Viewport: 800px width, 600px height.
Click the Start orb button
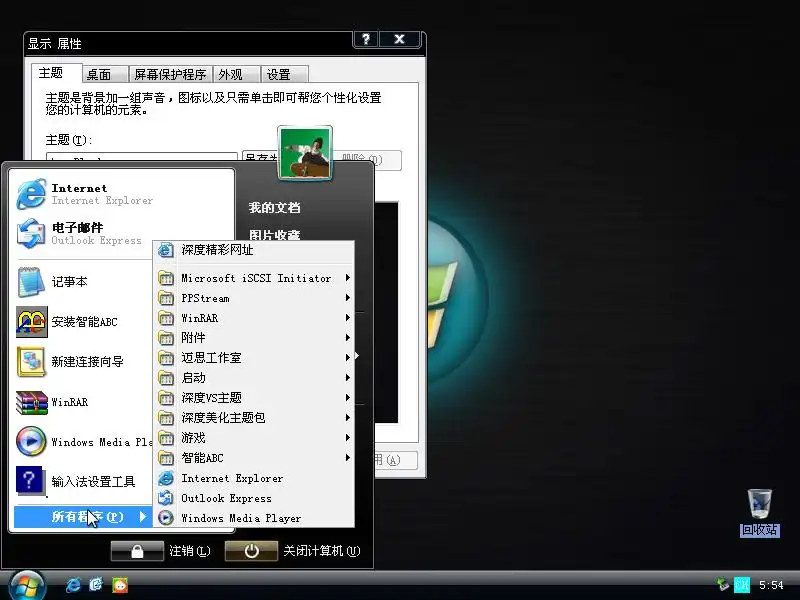26,585
